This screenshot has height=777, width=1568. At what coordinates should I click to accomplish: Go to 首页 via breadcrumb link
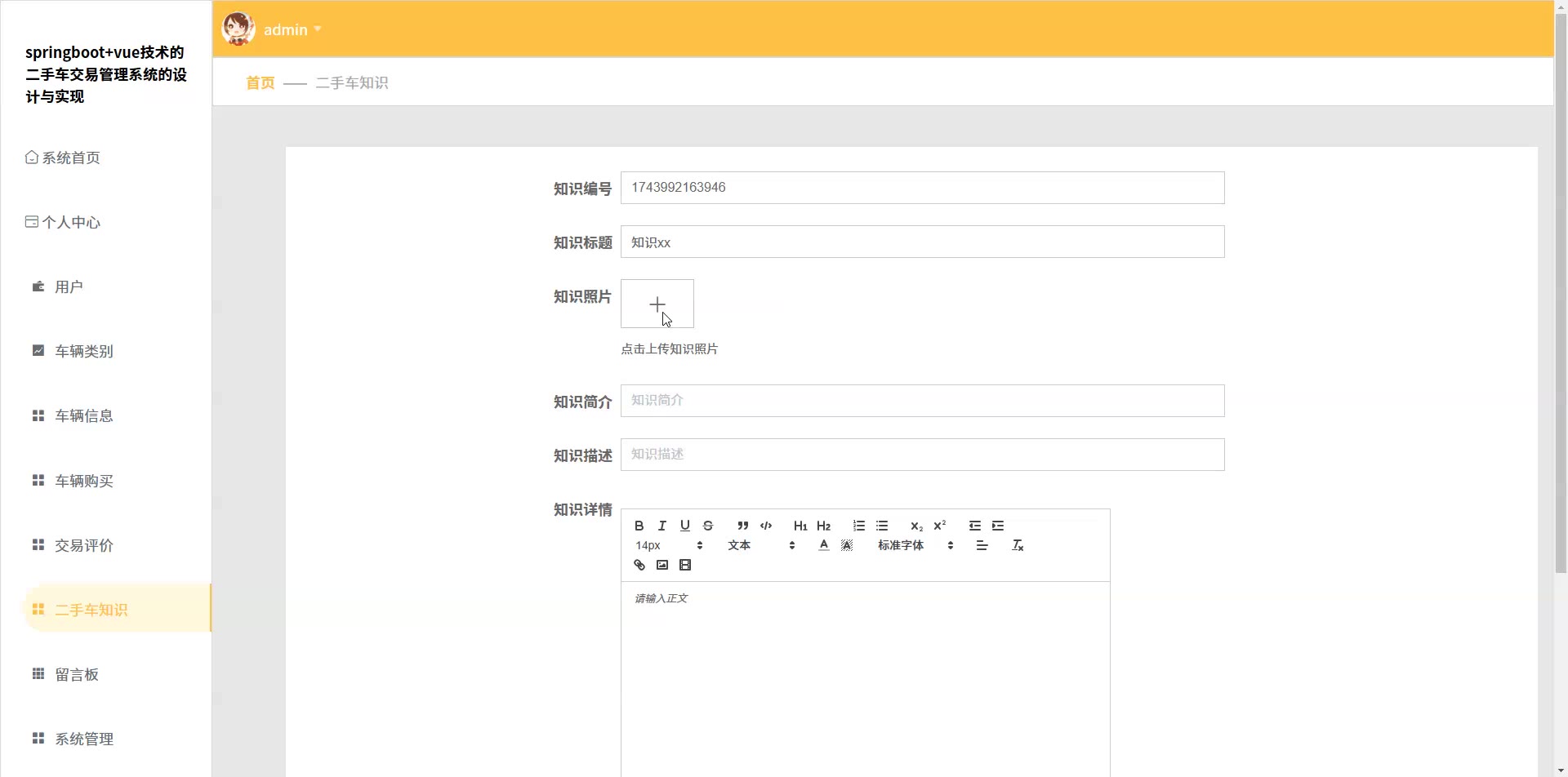click(260, 83)
